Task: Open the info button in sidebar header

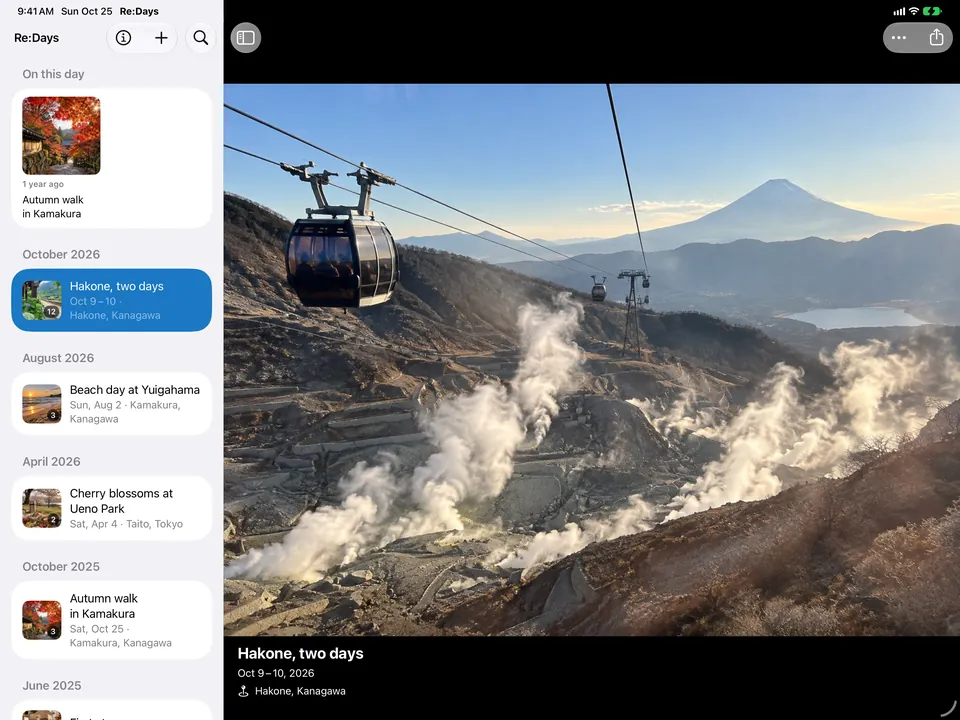Action: (x=123, y=38)
